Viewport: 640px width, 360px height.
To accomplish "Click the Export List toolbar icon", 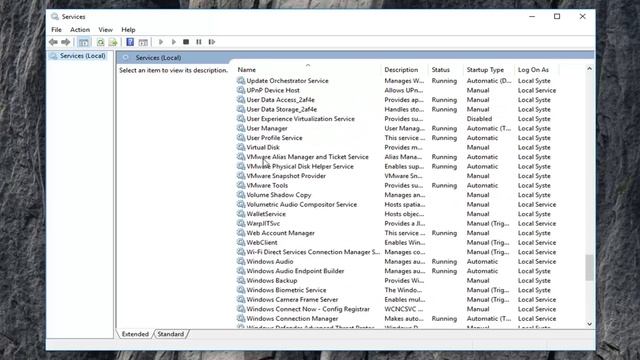I will click(113, 42).
